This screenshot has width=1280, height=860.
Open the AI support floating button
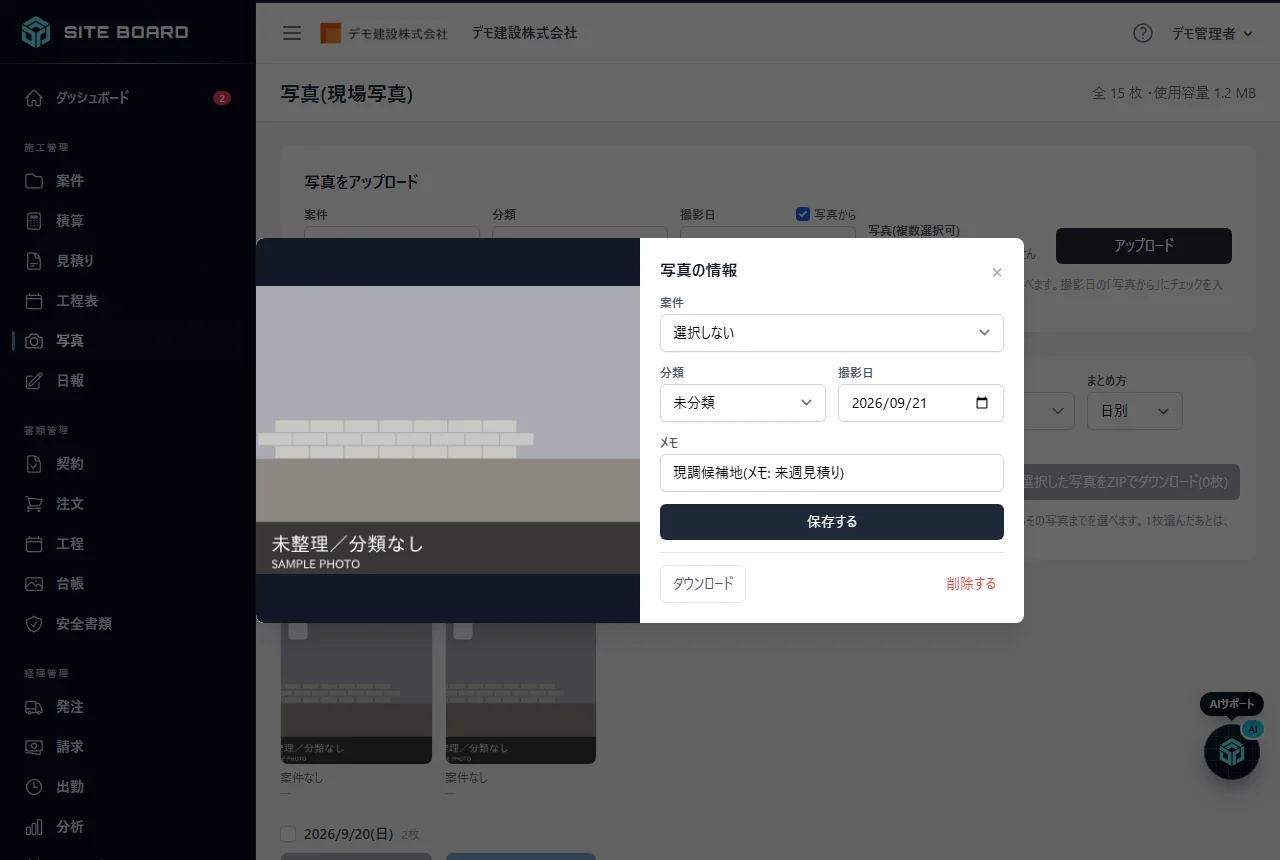[1232, 752]
